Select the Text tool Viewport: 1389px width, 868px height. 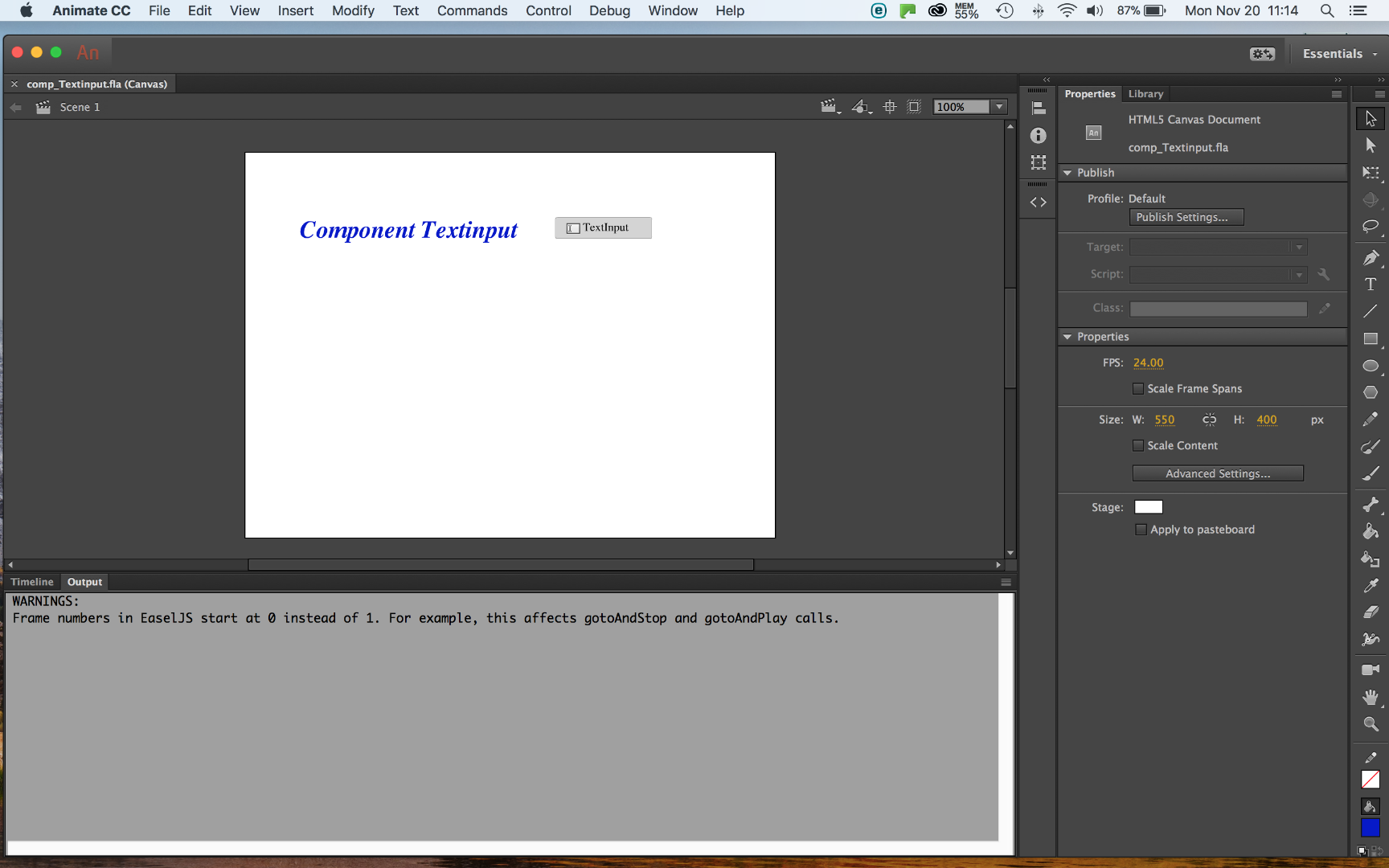click(x=1371, y=285)
